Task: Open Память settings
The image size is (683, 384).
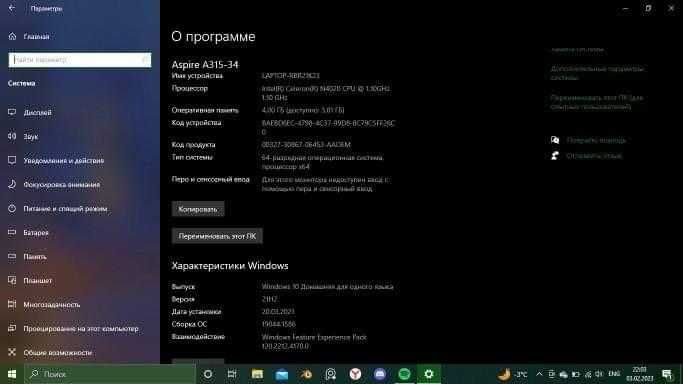Action: coord(27,256)
